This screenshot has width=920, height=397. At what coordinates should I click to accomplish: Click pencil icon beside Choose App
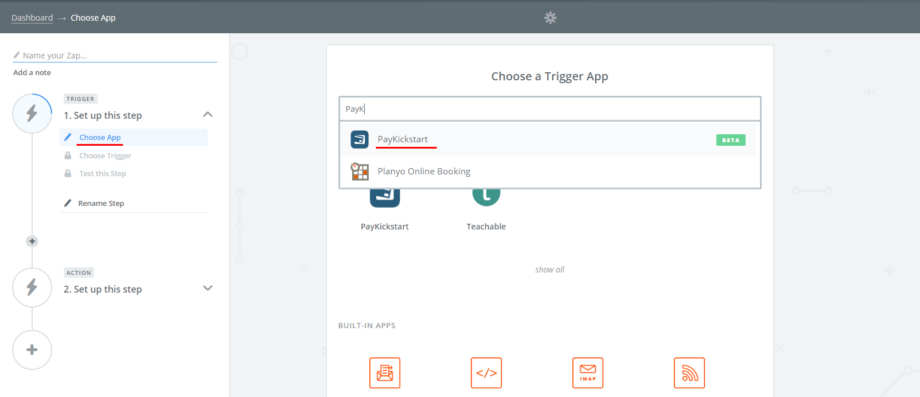coord(67,137)
